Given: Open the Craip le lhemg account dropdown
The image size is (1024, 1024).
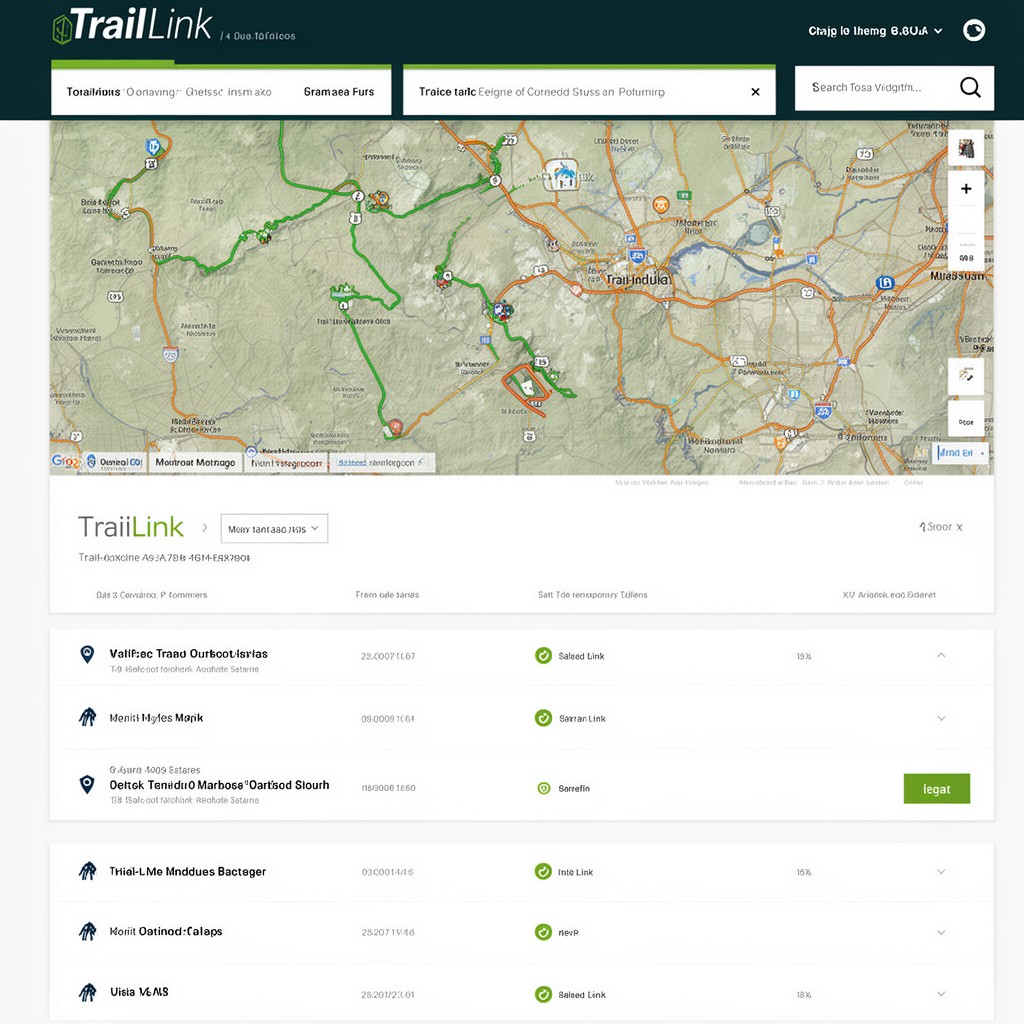Looking at the screenshot, I should (875, 31).
